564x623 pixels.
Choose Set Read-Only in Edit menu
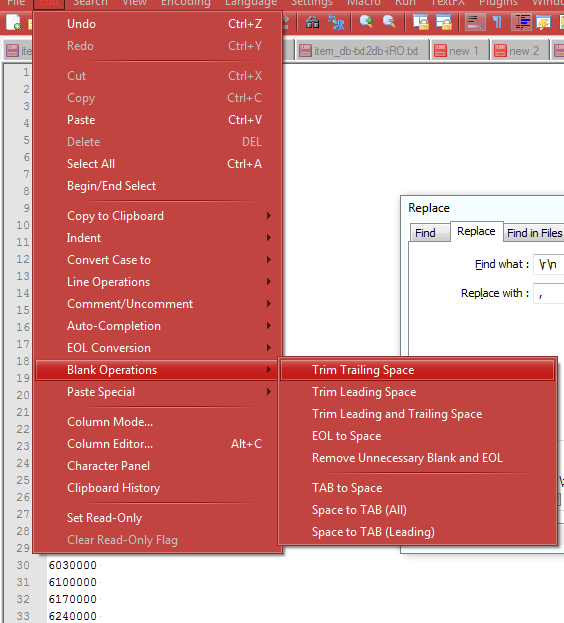pyautogui.click(x=158, y=518)
